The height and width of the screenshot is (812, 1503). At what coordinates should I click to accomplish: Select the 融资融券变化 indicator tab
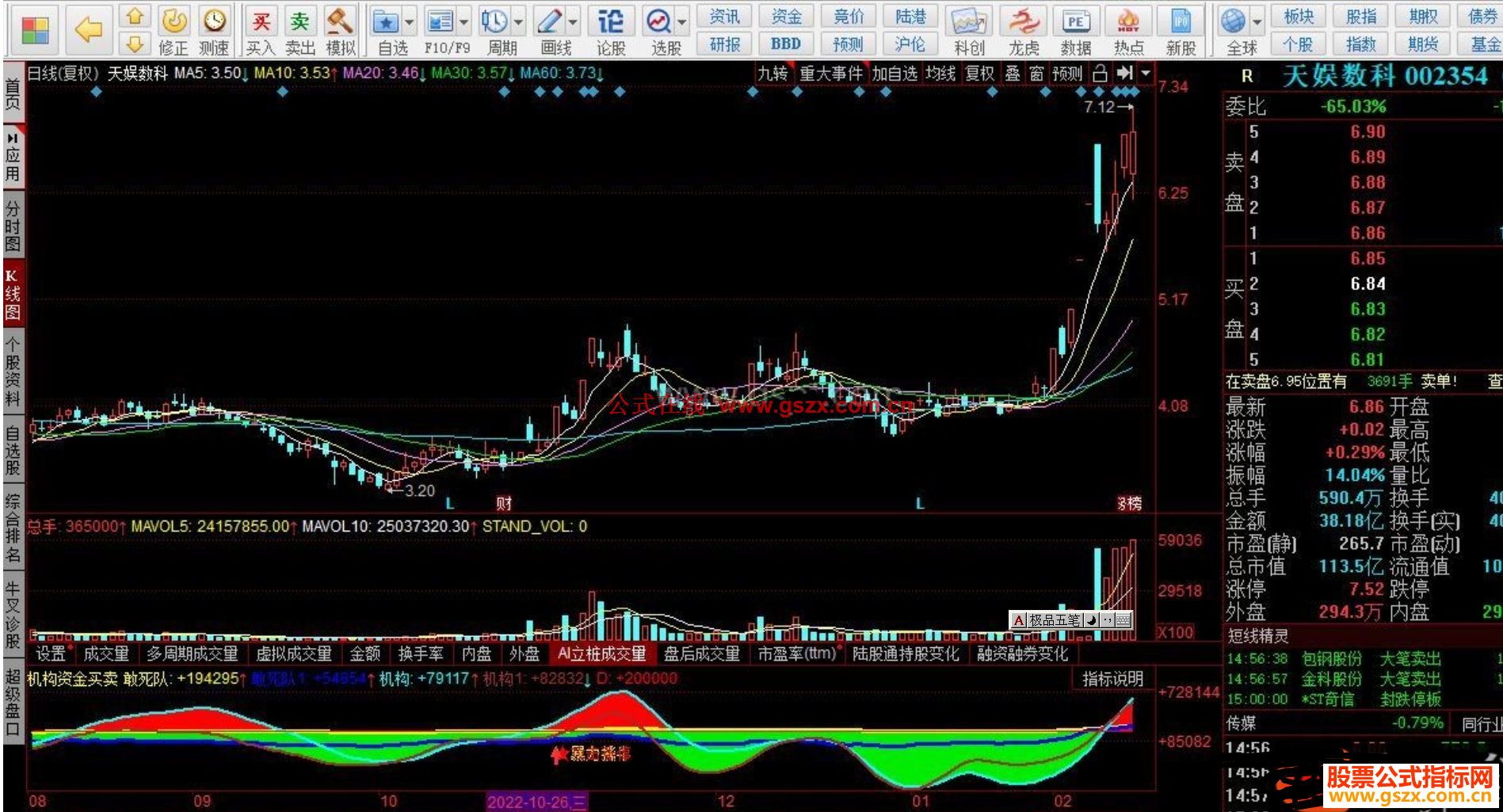1023,654
